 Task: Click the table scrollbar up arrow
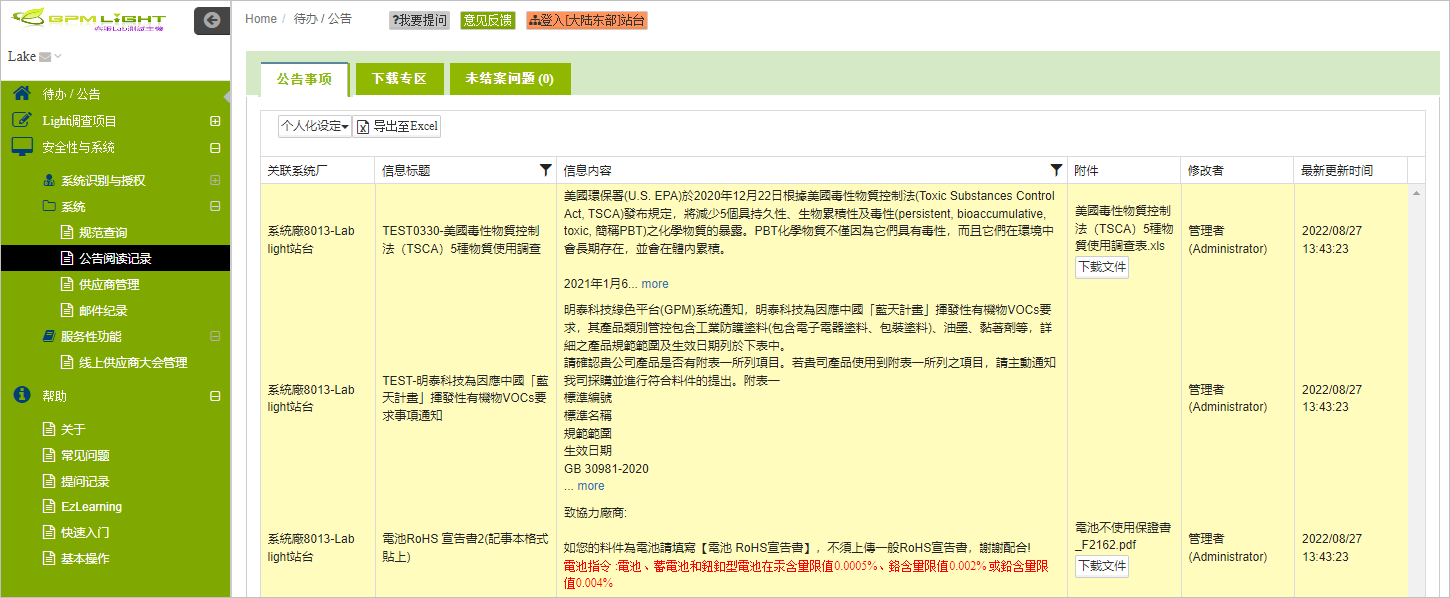click(x=1417, y=192)
